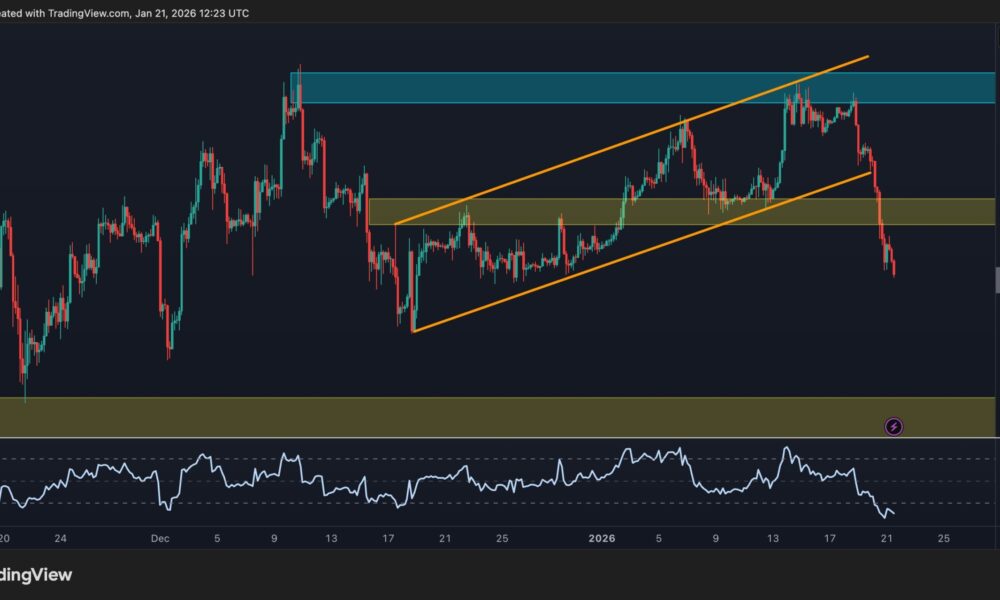The image size is (1000, 600).
Task: Click the 13 date label on the axis
Action: [330, 537]
